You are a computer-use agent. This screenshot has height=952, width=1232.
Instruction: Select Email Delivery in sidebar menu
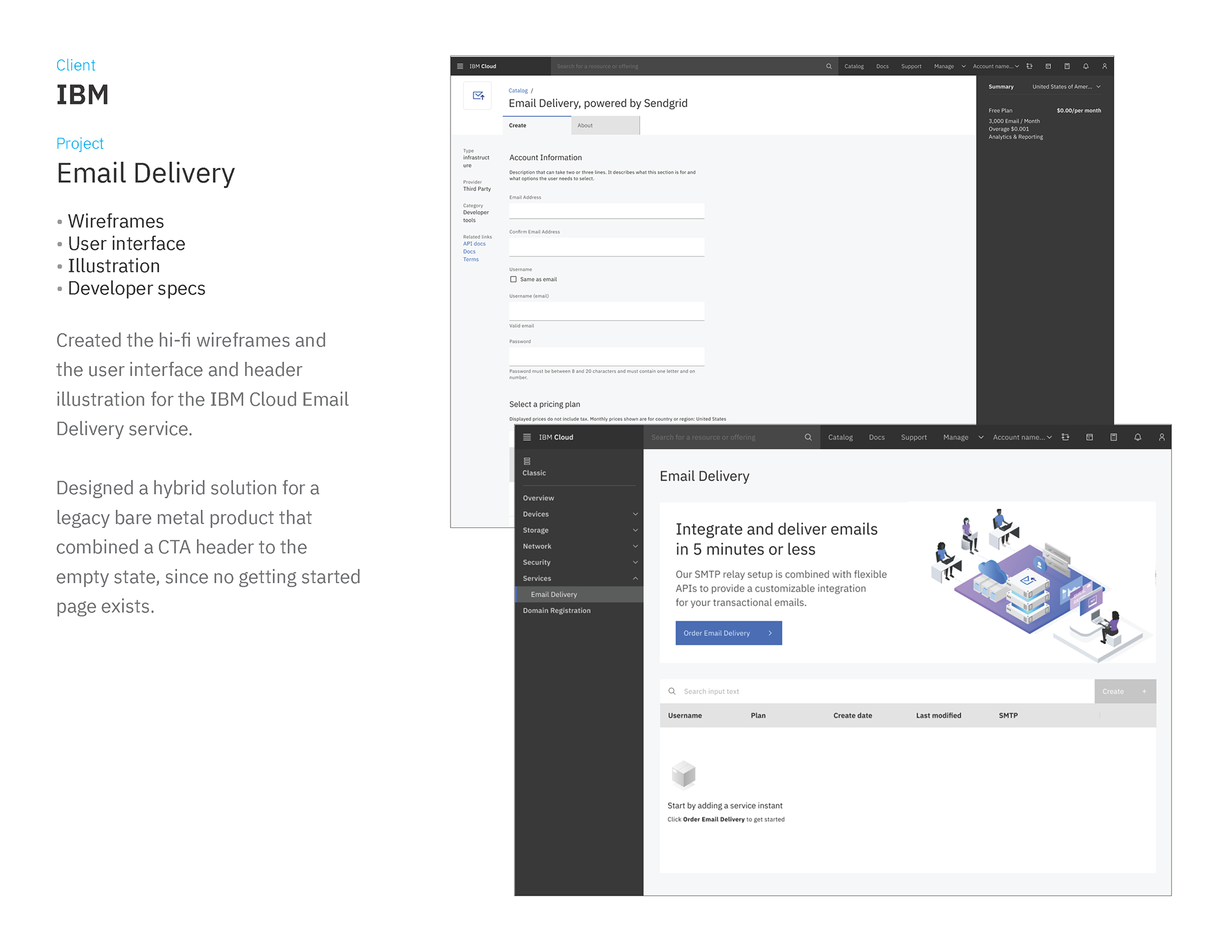pyautogui.click(x=554, y=595)
